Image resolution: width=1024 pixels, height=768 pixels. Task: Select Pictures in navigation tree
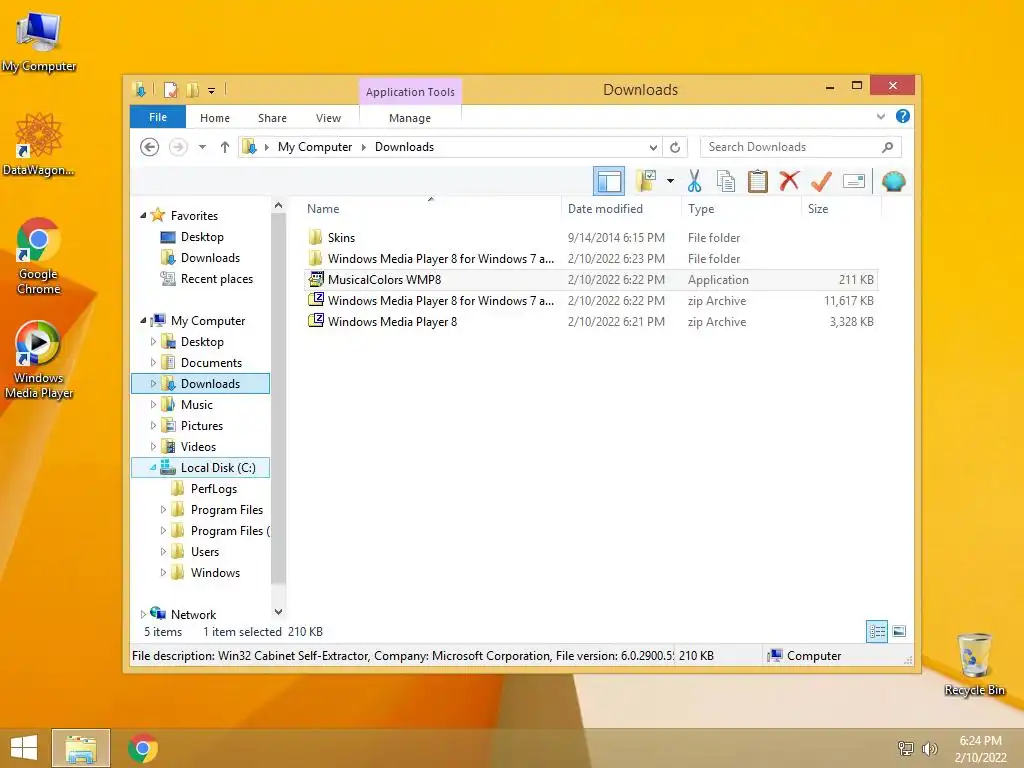pyautogui.click(x=201, y=426)
